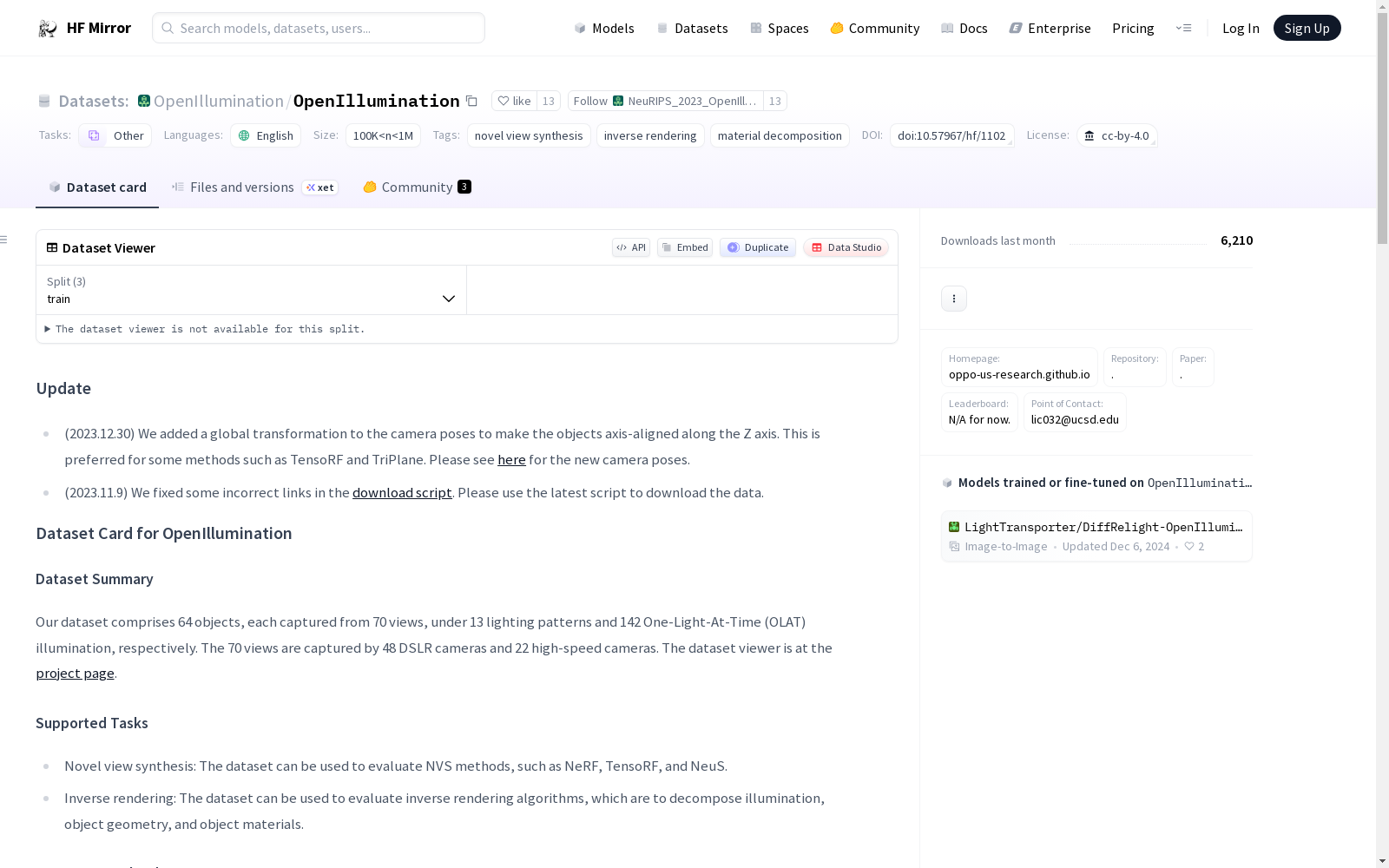Open LightTransporter/DiffRelight model card

1096,536
